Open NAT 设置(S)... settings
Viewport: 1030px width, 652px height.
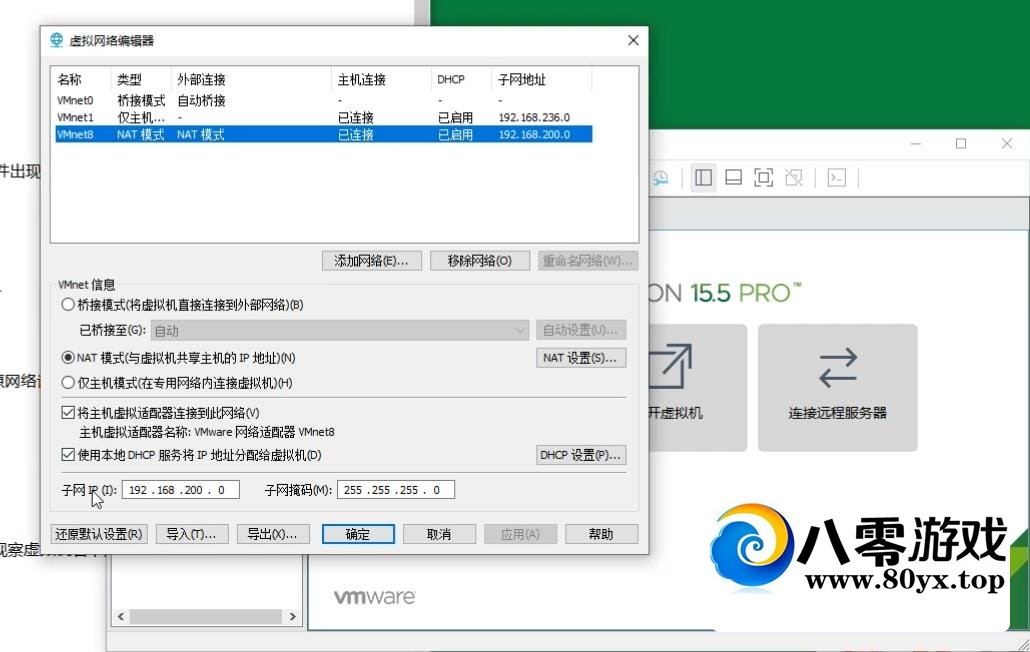(x=581, y=358)
